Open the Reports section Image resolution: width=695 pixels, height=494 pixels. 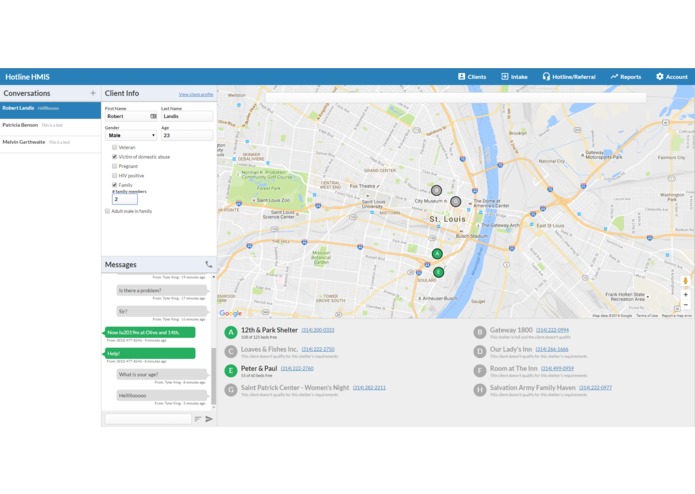[x=625, y=77]
